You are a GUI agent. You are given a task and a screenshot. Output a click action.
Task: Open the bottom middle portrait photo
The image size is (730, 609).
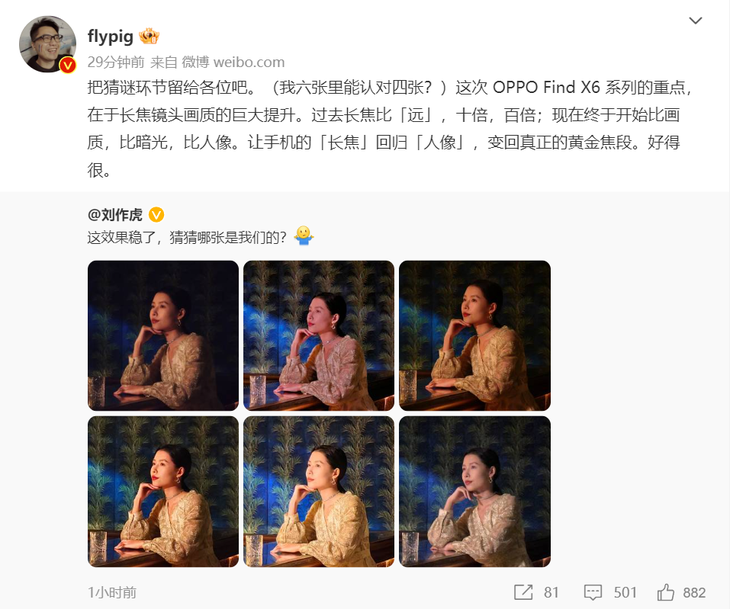point(318,492)
